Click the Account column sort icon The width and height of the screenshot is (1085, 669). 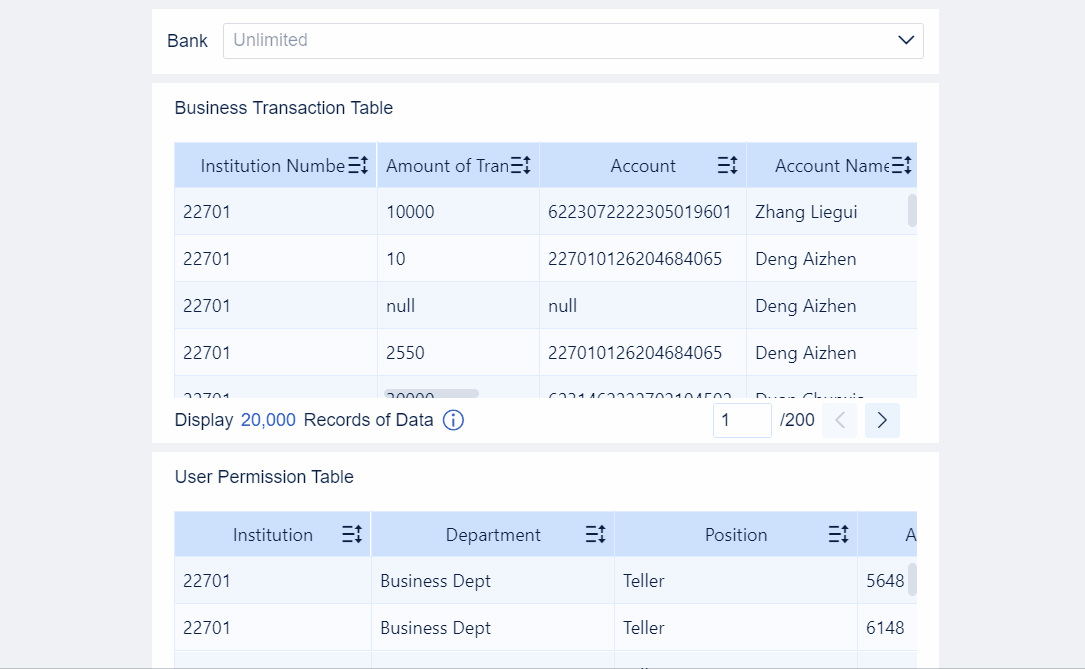click(x=727, y=166)
